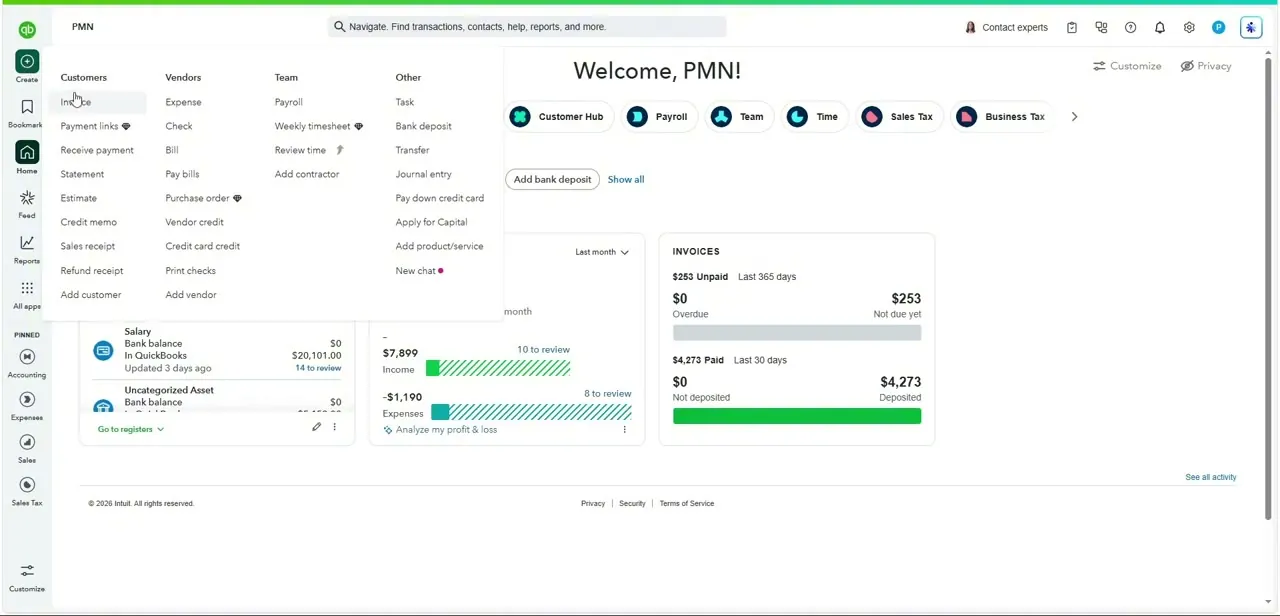Open the Business Tax shortcut chip
The height and width of the screenshot is (616, 1280).
pyautogui.click(x=1002, y=117)
